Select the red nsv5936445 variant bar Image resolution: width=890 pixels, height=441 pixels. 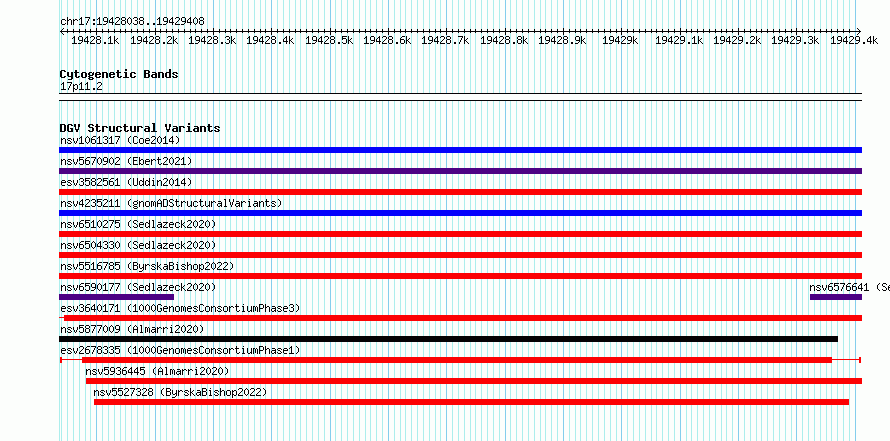[474, 381]
